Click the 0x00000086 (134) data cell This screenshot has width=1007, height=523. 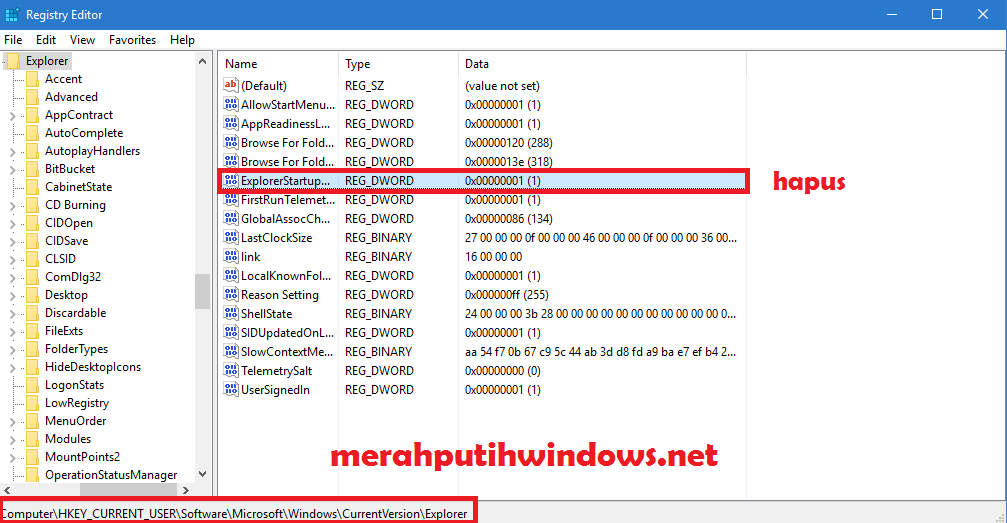point(509,218)
